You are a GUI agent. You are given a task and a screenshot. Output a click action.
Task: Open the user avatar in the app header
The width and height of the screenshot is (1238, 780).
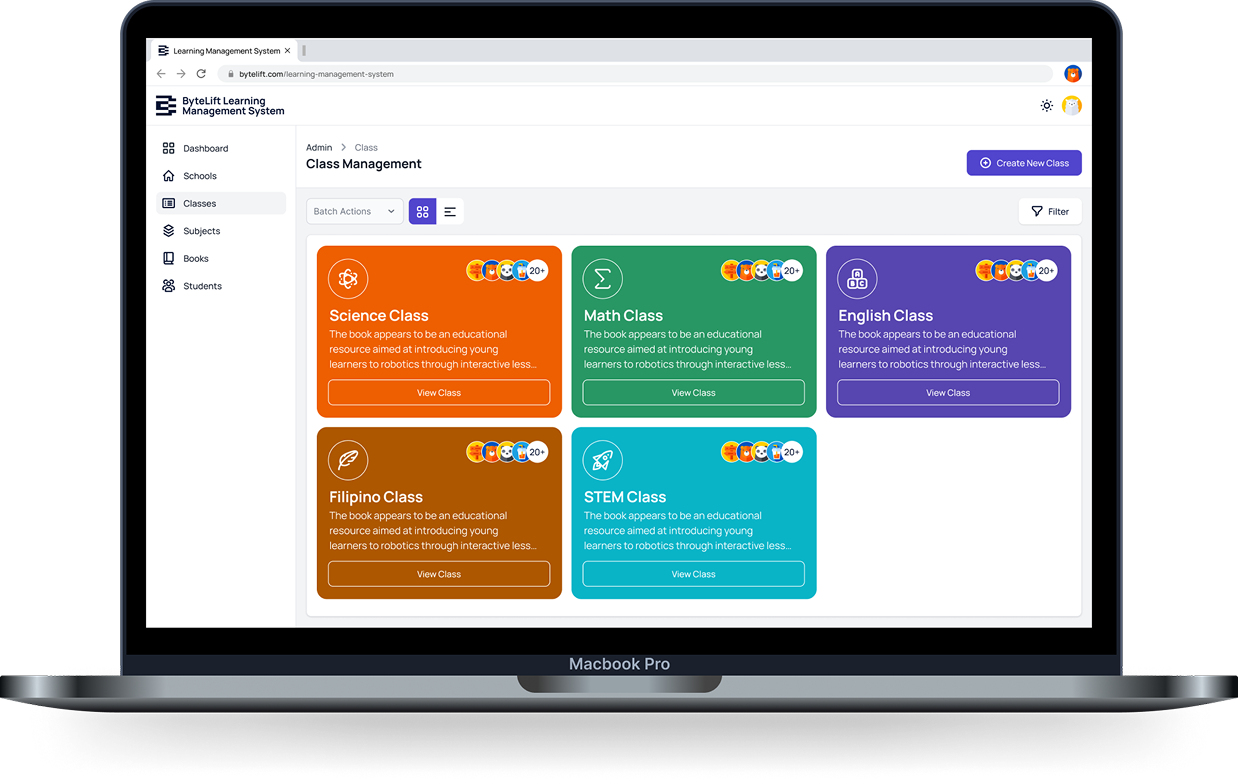click(1071, 106)
